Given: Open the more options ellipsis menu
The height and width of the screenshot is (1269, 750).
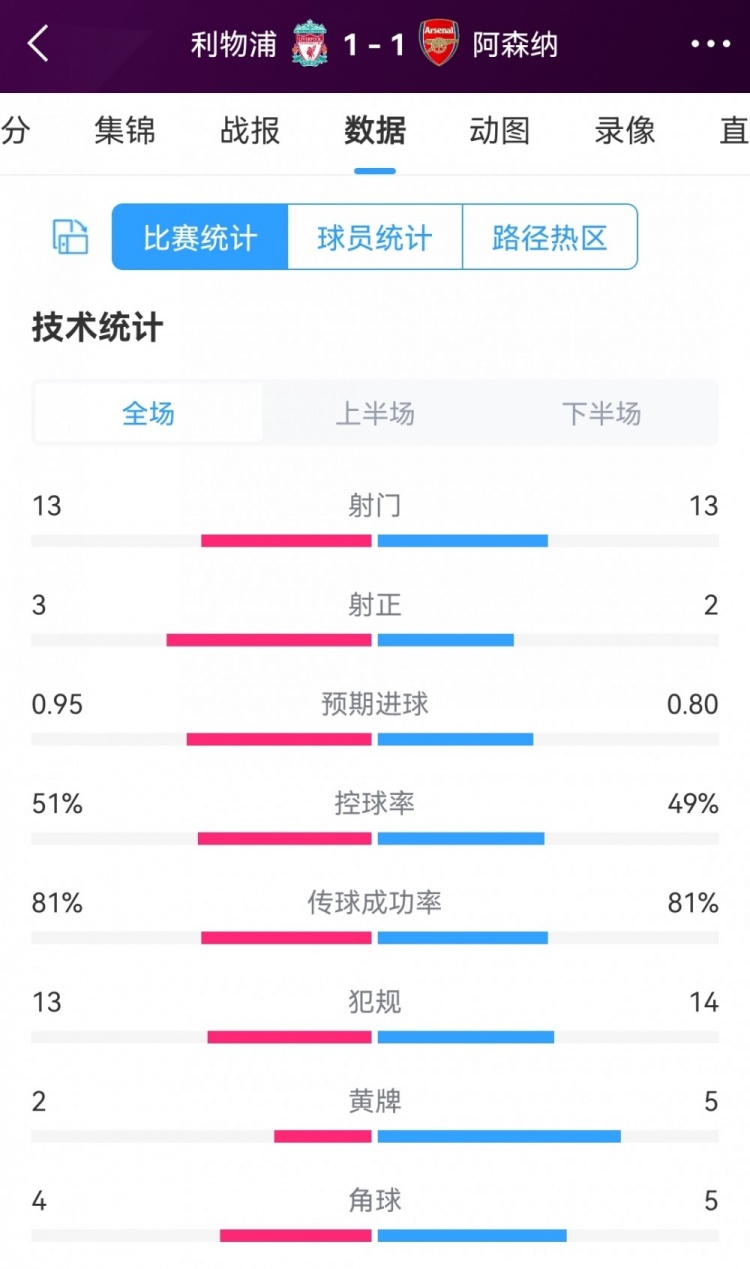Looking at the screenshot, I should pyautogui.click(x=711, y=44).
